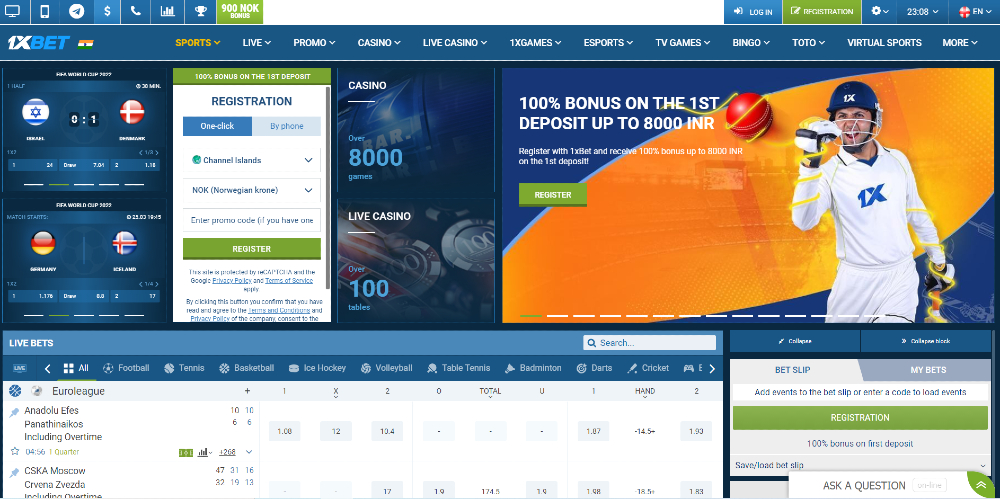The width and height of the screenshot is (1000, 499).
Task: Select the All sports tab
Action: pyautogui.click(x=76, y=368)
